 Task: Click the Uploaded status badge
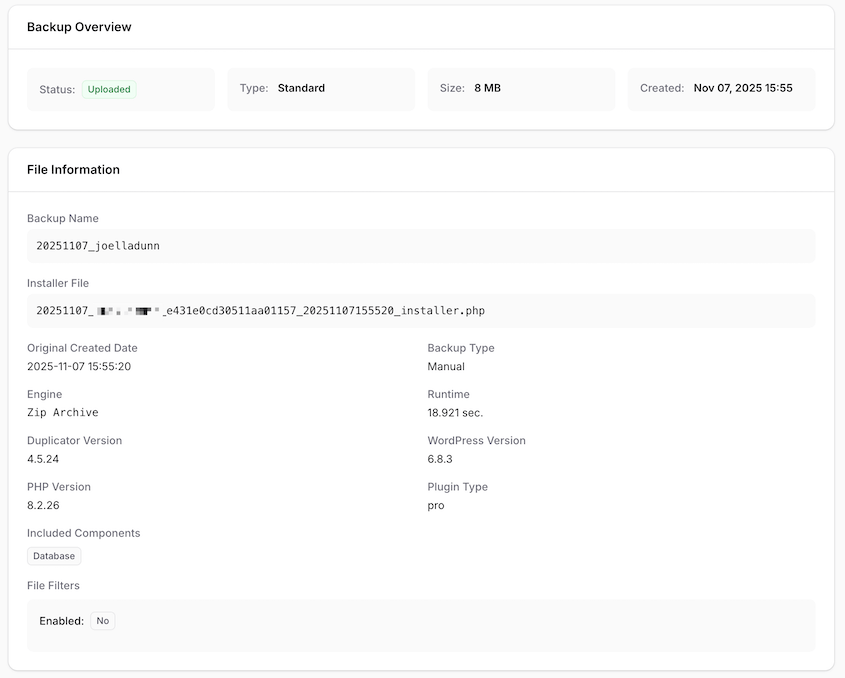[x=108, y=89]
